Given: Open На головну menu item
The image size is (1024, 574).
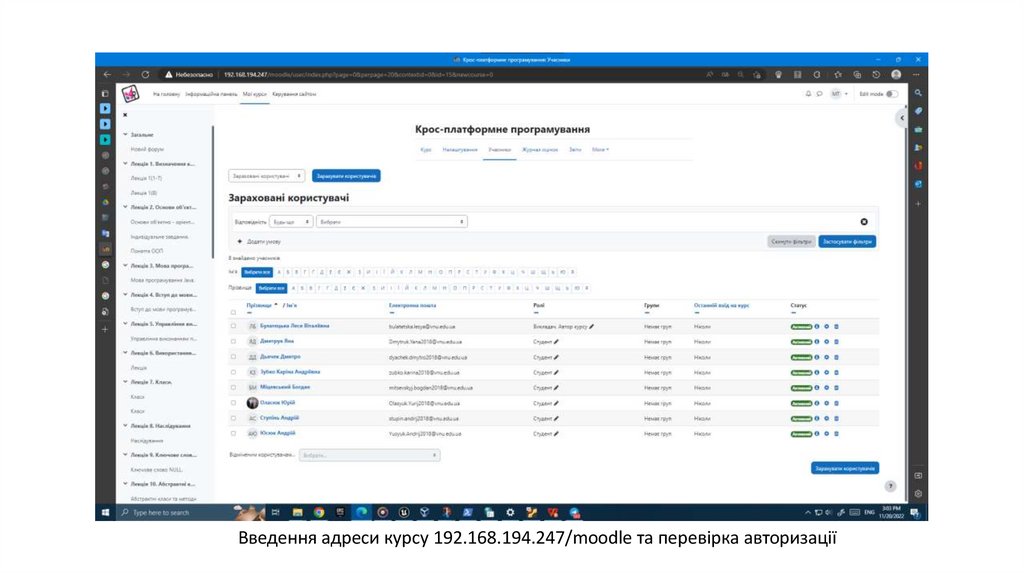Looking at the screenshot, I should (166, 94).
